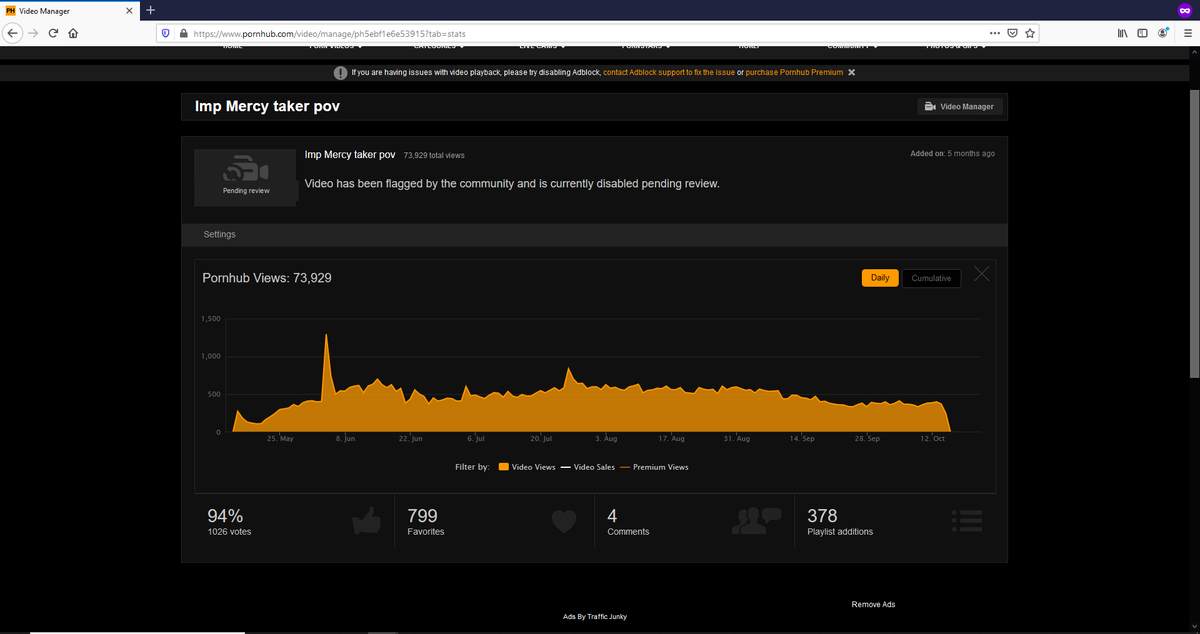This screenshot has width=1200, height=634.
Task: Toggle the Premium Views legend filter
Action: point(654,467)
